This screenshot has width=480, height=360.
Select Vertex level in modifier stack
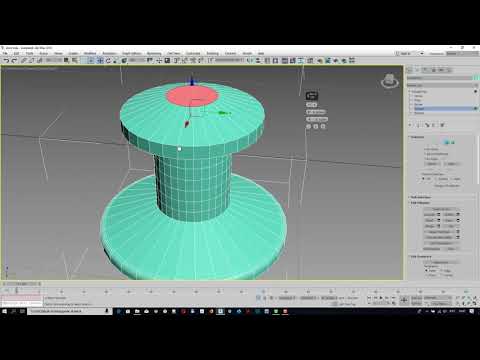tap(419, 96)
